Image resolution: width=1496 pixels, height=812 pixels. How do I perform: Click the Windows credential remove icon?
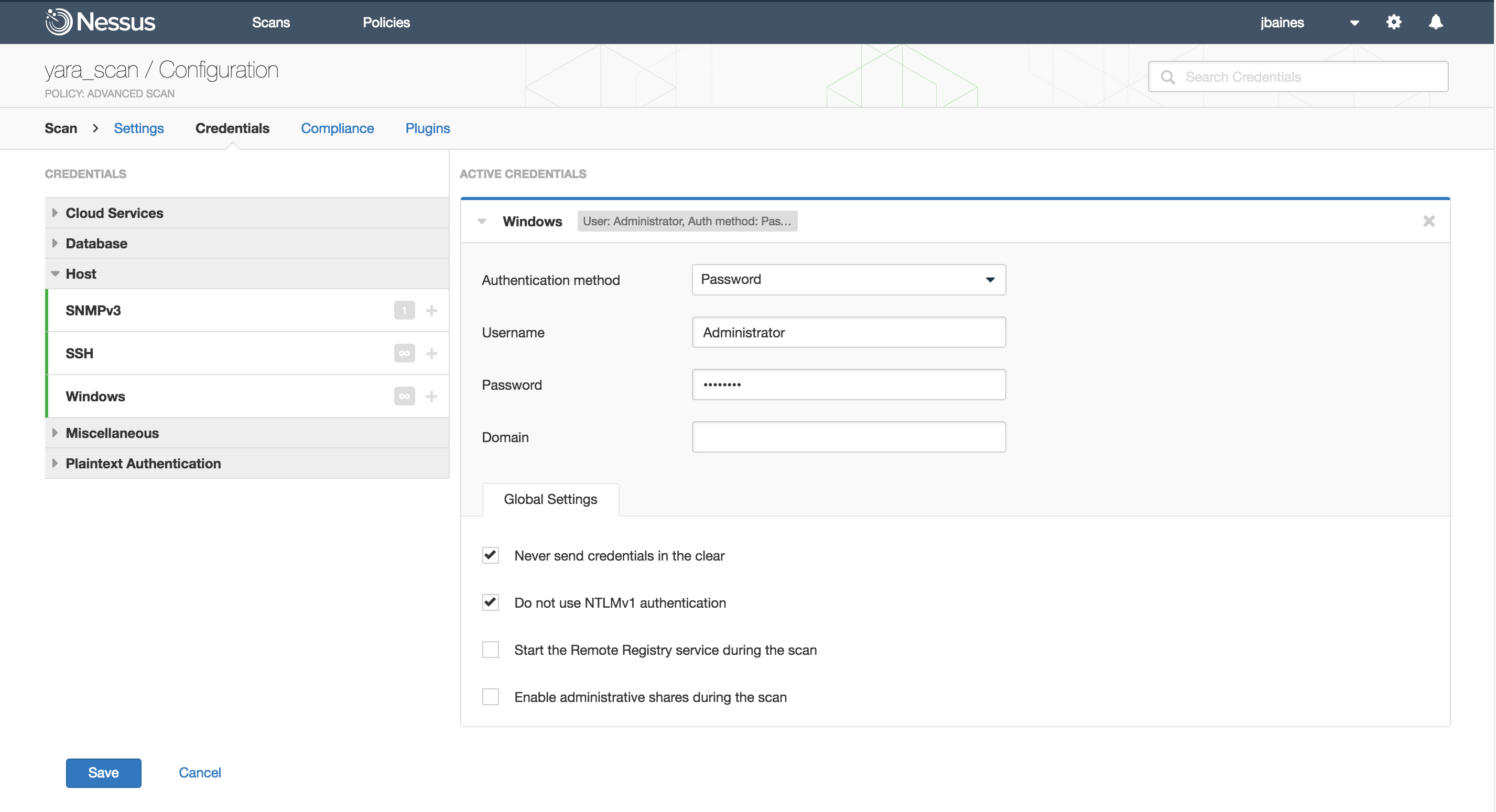(1429, 221)
